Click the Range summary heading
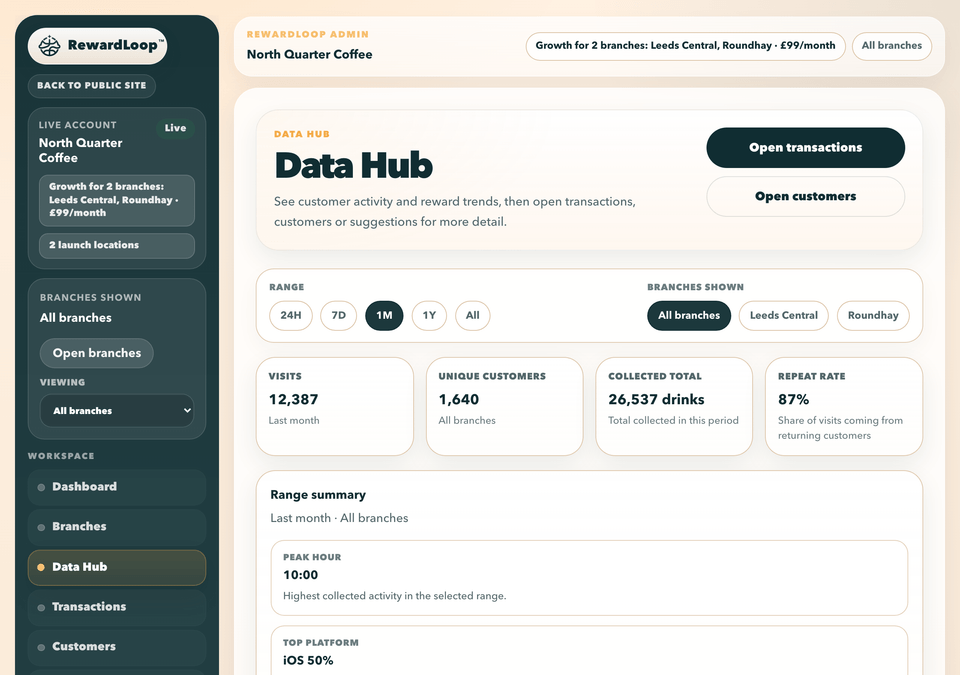Image resolution: width=960 pixels, height=675 pixels. pyautogui.click(x=318, y=495)
